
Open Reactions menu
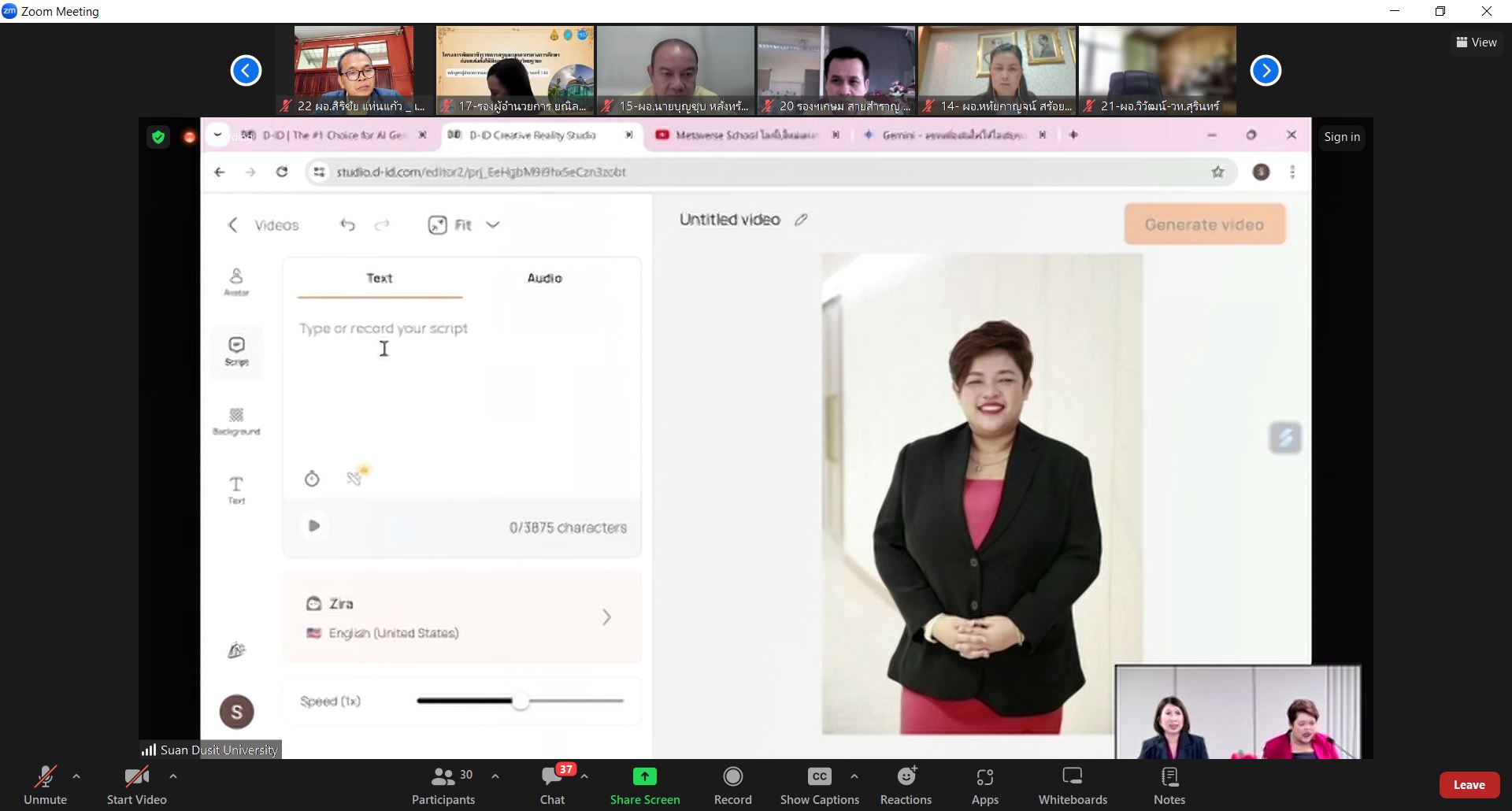(x=906, y=786)
